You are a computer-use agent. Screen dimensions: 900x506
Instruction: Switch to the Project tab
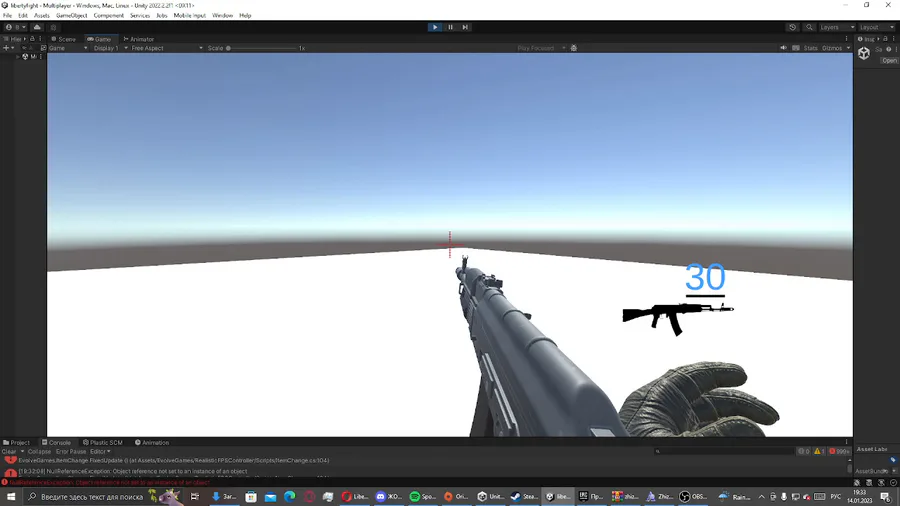click(x=16, y=442)
